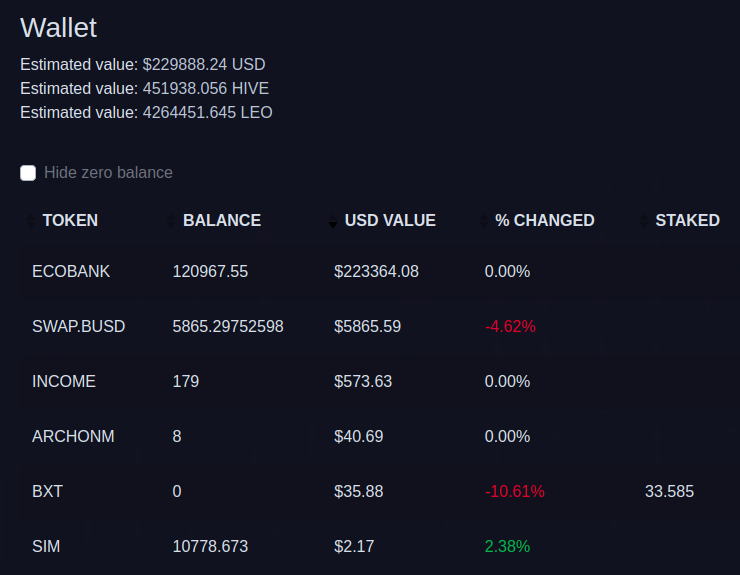This screenshot has width=740, height=575.
Task: Click the BALANCE header text
Action: tap(222, 220)
